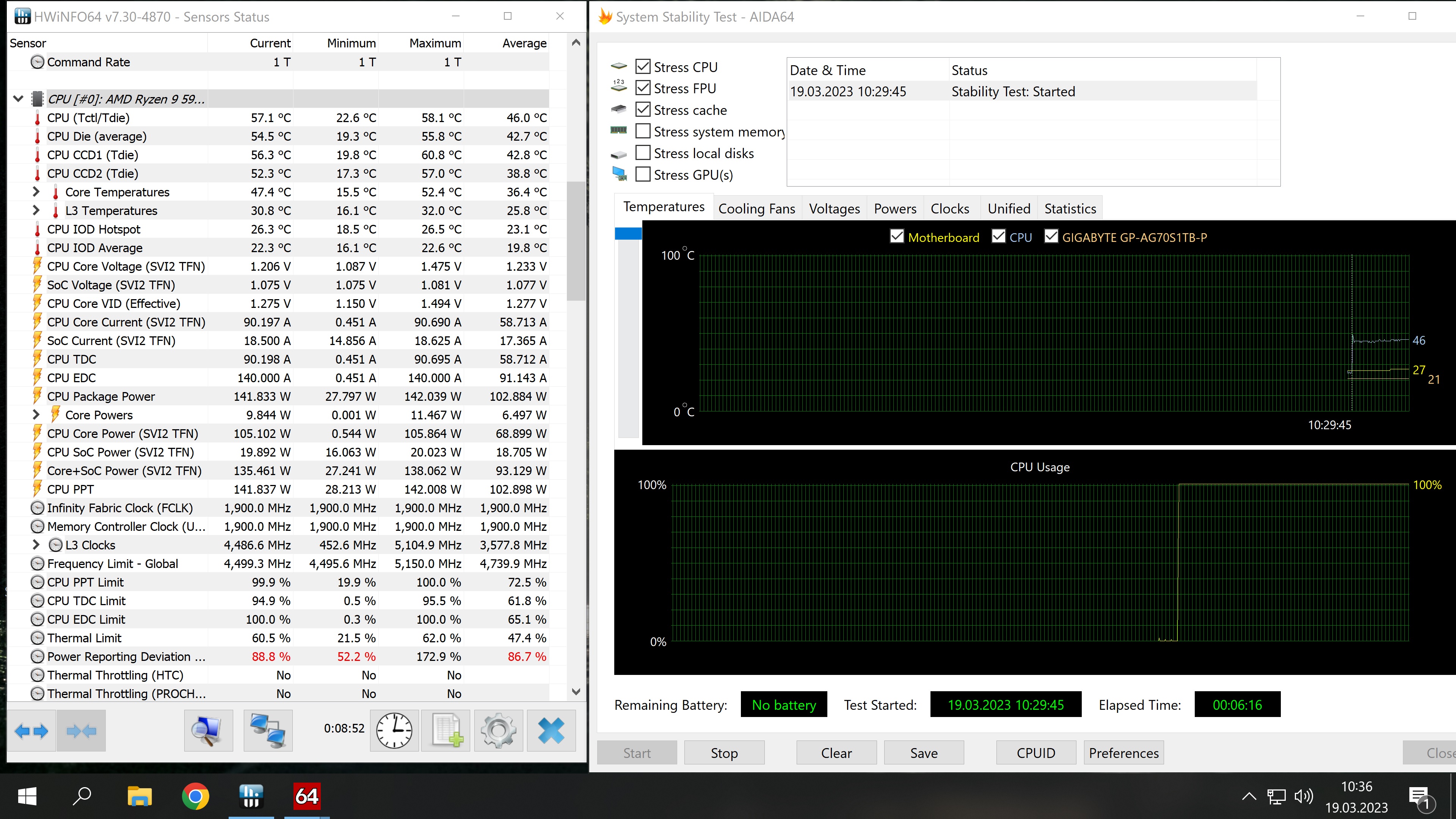Switch to Cooling Fans tab
The image size is (1456, 819).
[x=756, y=209]
